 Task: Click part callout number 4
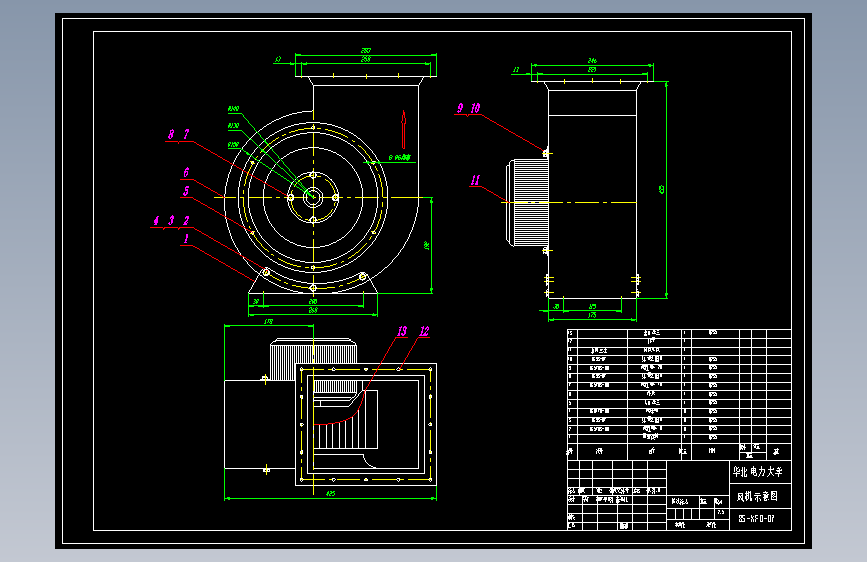pyautogui.click(x=156, y=221)
